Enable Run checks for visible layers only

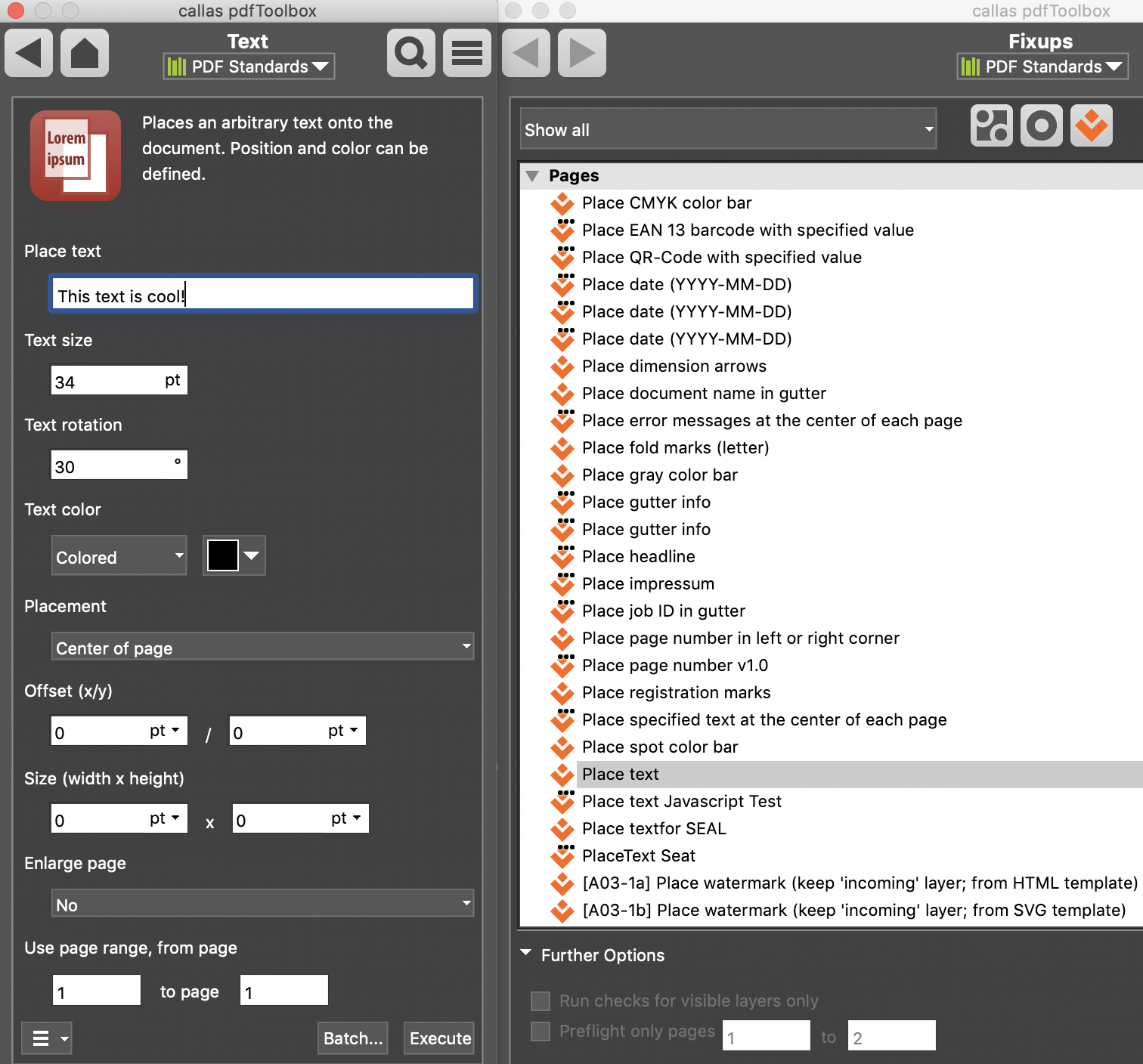click(x=541, y=1001)
